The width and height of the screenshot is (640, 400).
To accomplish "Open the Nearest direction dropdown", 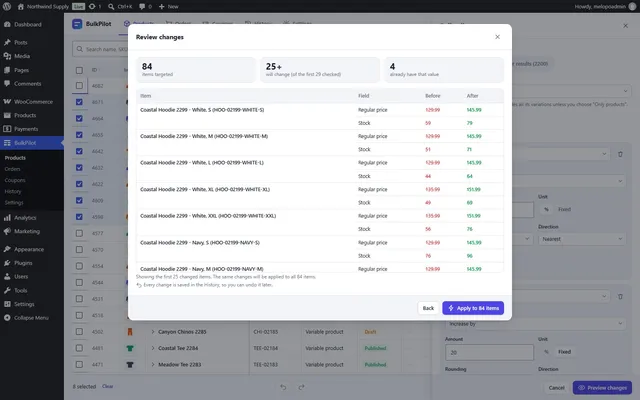I will (x=582, y=239).
